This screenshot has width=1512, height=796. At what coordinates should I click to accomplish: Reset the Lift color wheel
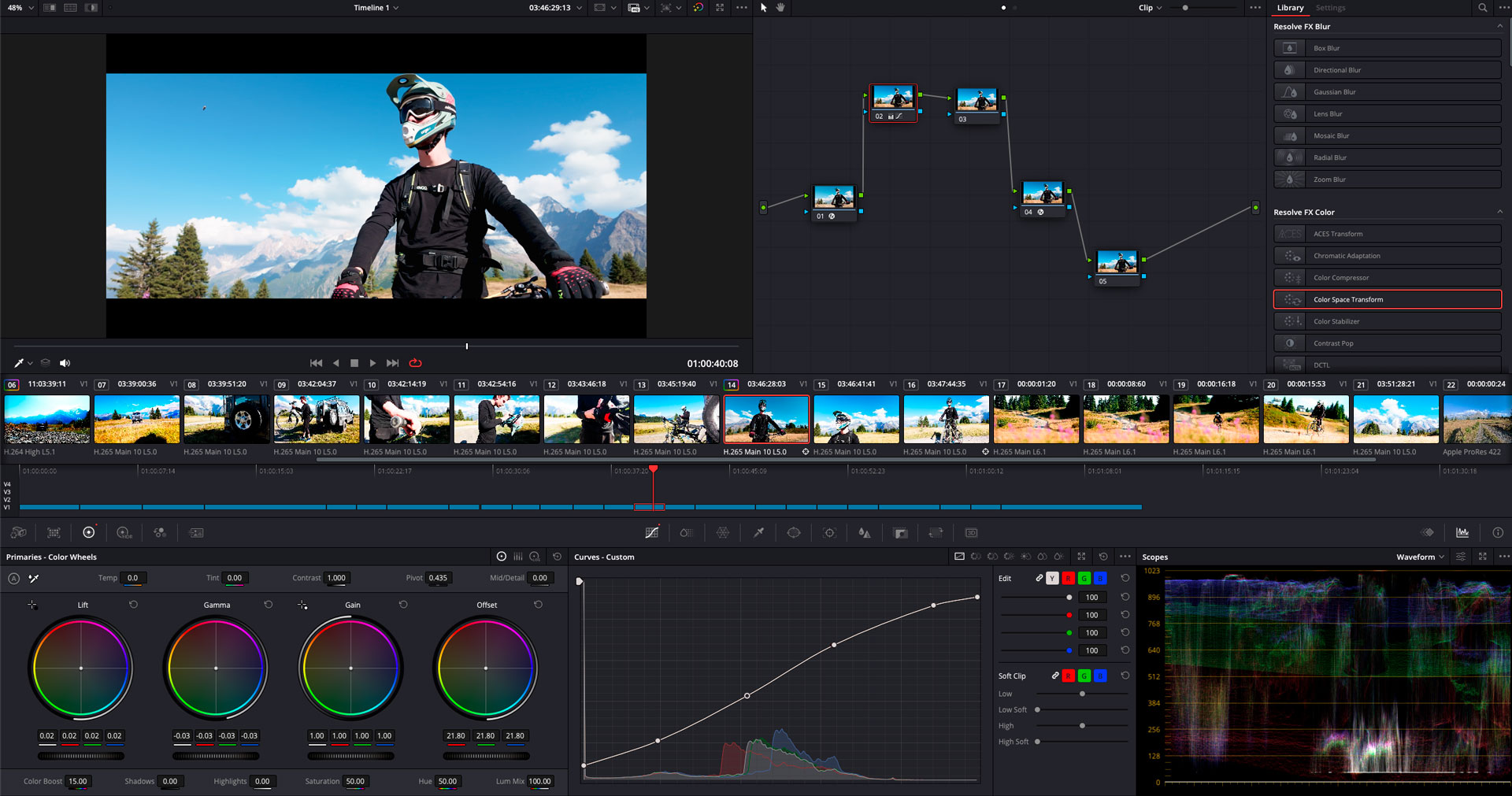pos(133,605)
